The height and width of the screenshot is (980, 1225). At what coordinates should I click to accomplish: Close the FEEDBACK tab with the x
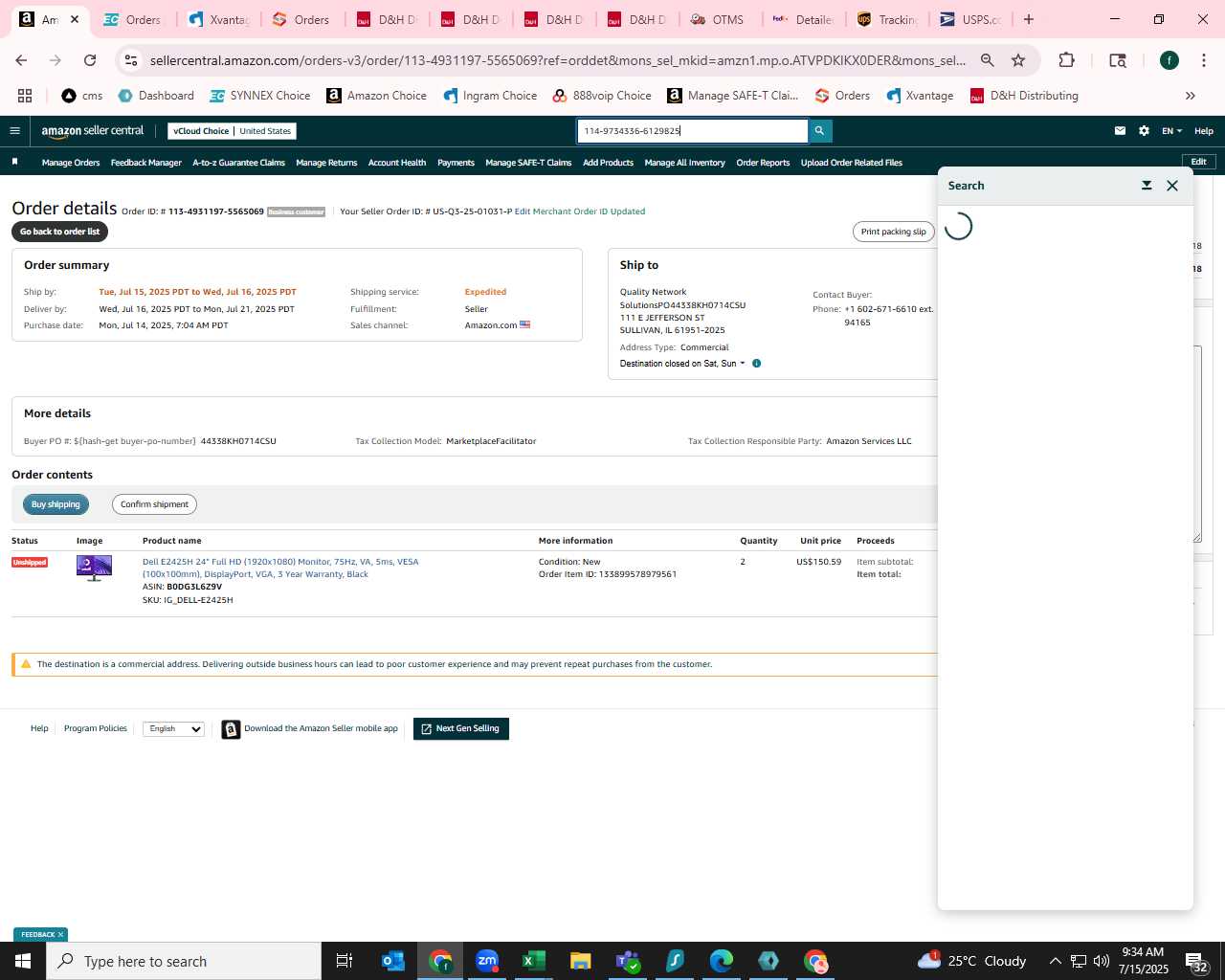[61, 935]
